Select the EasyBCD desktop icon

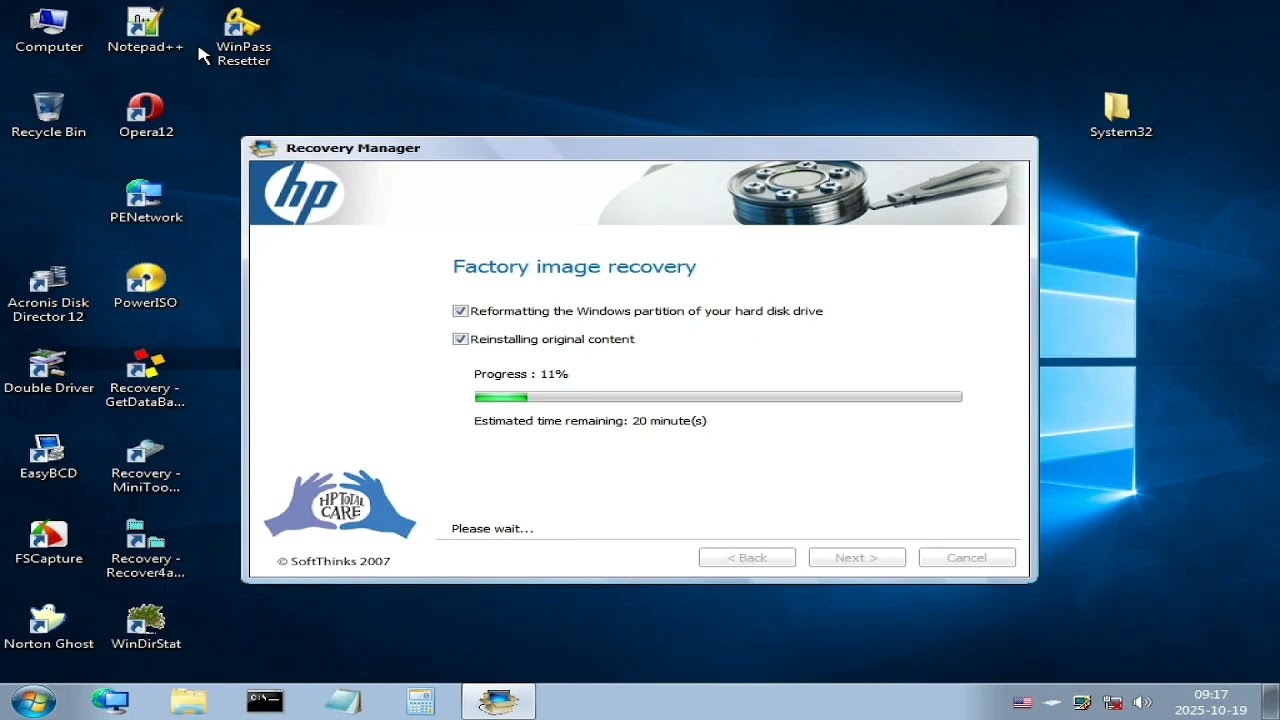[48, 456]
